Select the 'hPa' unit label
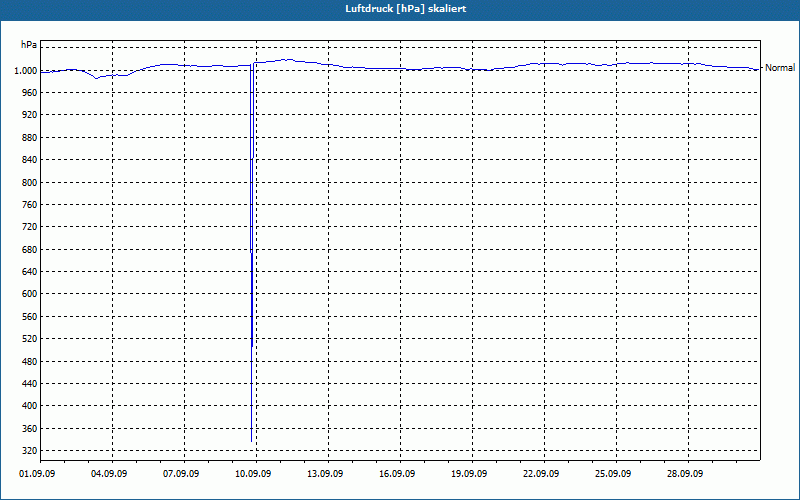 click(x=29, y=45)
